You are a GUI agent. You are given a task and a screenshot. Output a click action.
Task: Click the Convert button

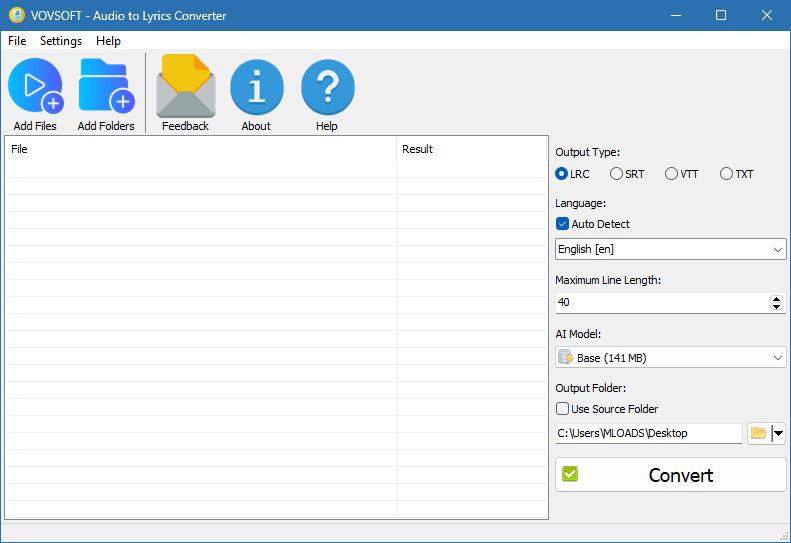[x=670, y=475]
